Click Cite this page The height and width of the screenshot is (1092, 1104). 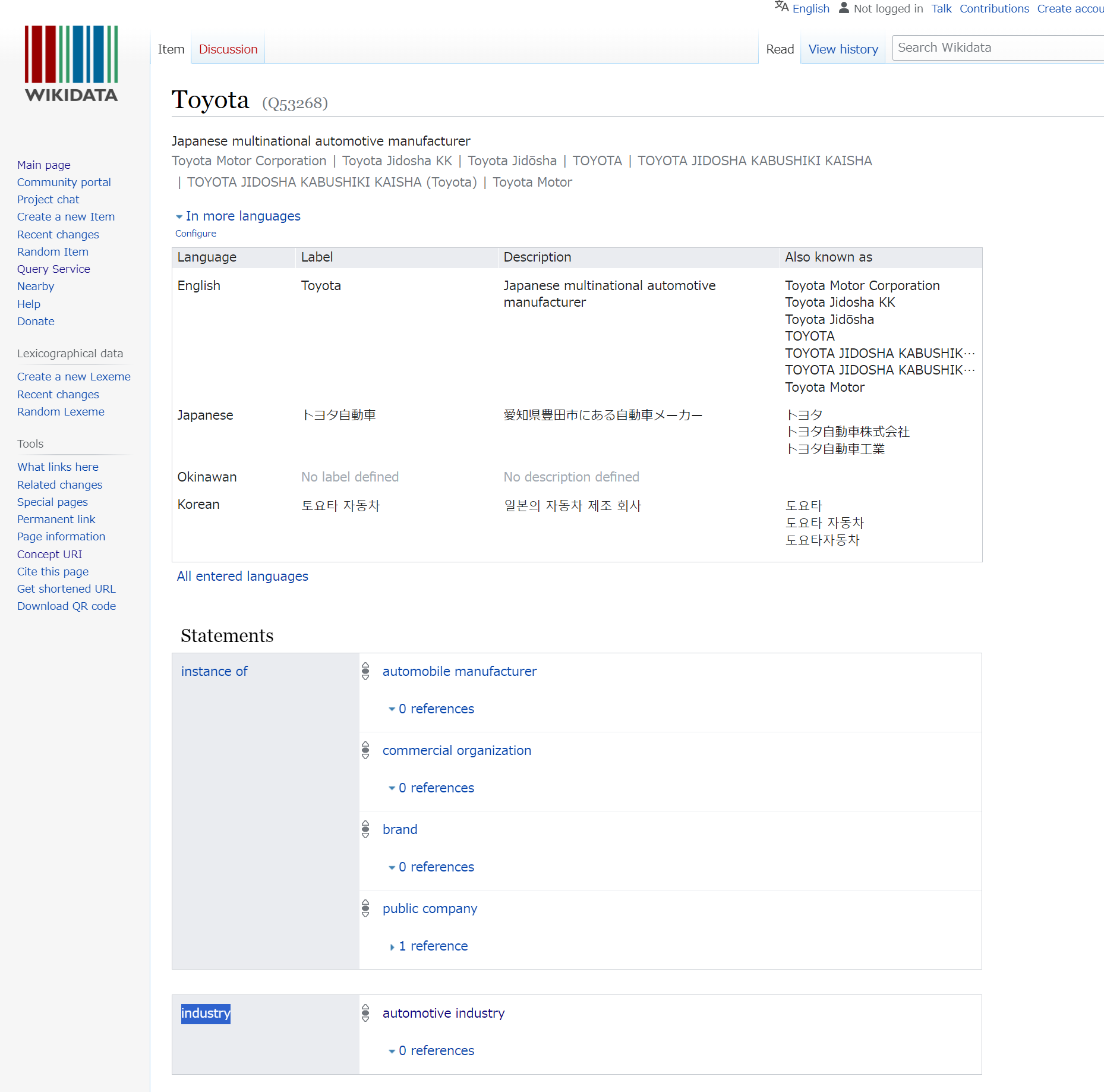coord(53,571)
